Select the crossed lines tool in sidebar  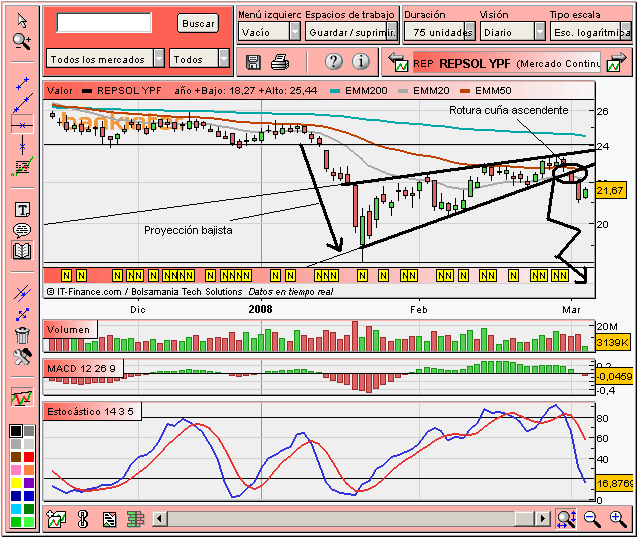coord(22,293)
